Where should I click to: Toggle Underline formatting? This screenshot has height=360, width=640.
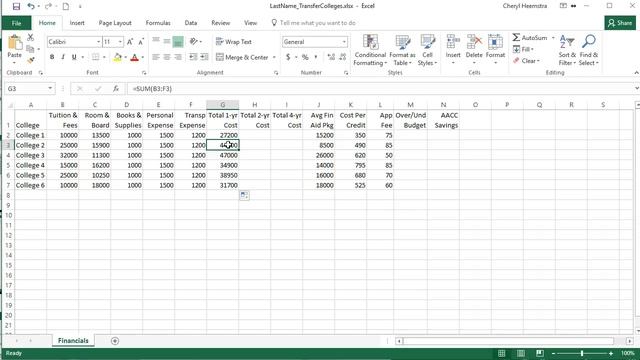tap(74, 57)
